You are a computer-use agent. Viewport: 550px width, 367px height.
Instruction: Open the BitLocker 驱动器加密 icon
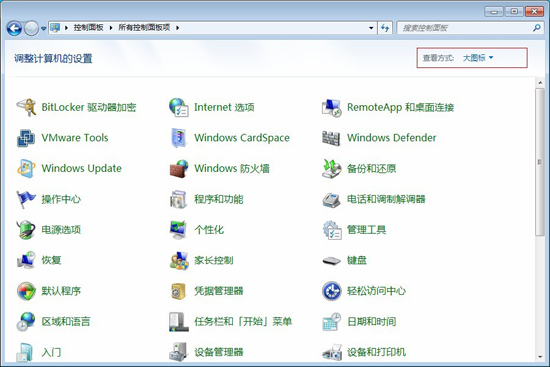[x=26, y=107]
